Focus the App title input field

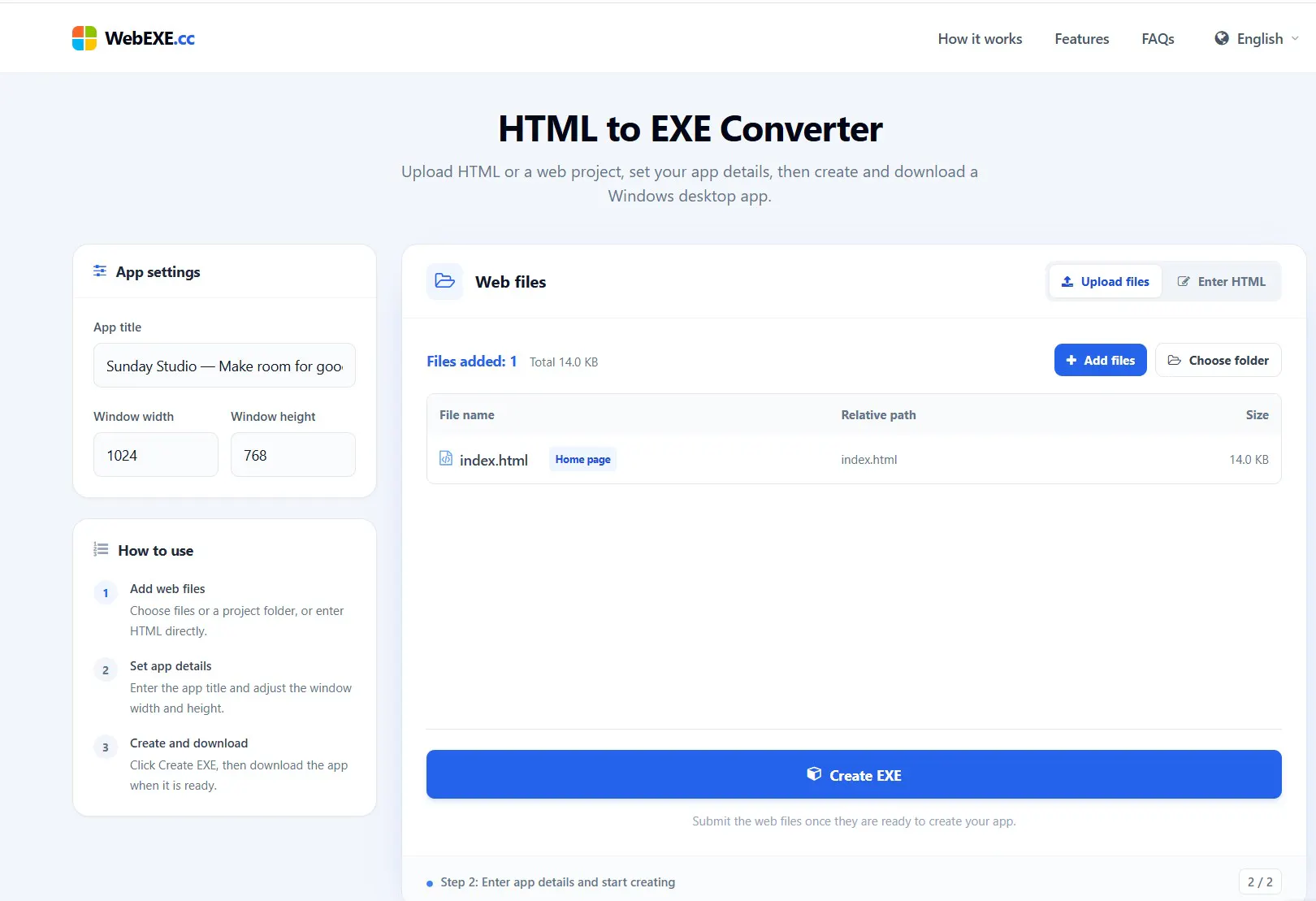[224, 366]
